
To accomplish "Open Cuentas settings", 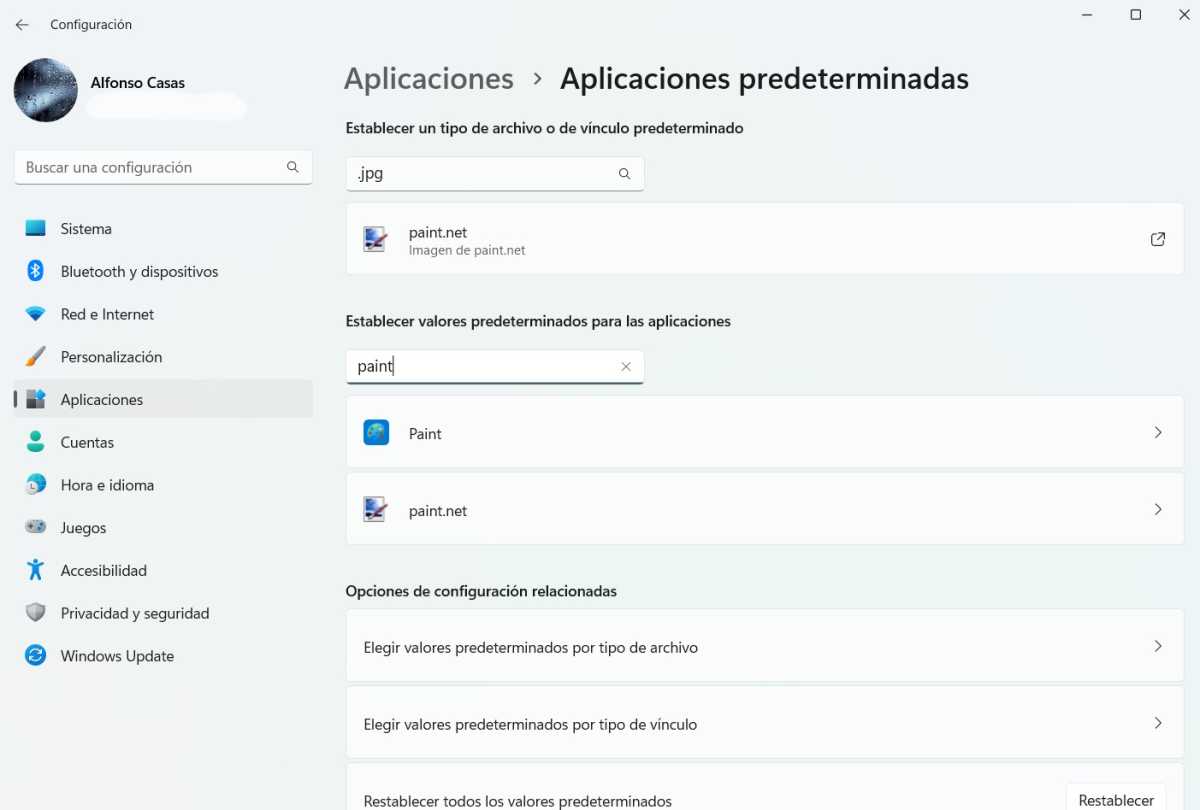I will coord(163,442).
